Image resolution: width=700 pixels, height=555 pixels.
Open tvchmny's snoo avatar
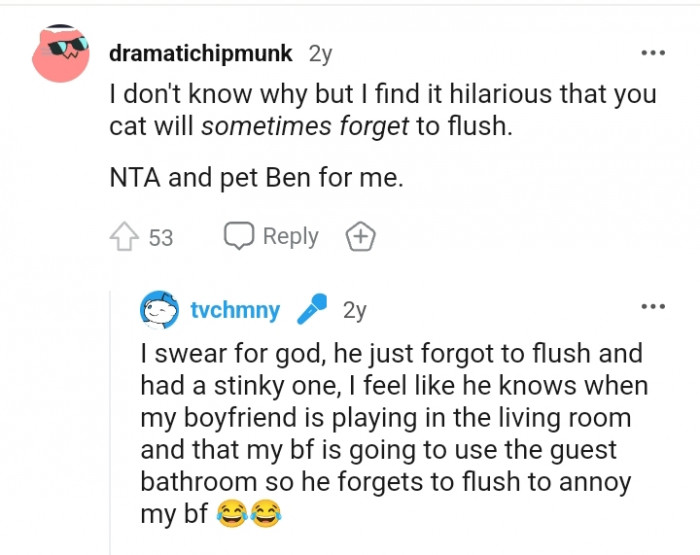(x=159, y=309)
